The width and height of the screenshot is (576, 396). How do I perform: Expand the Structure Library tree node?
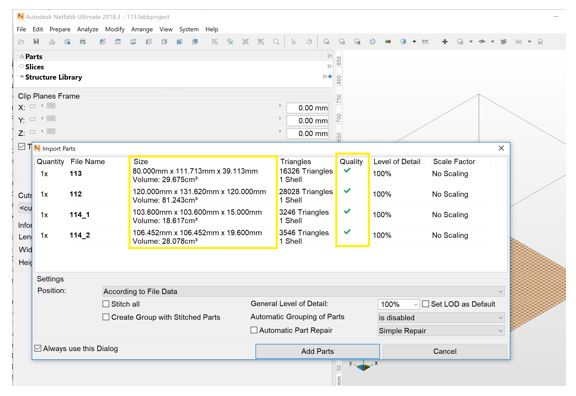point(22,77)
